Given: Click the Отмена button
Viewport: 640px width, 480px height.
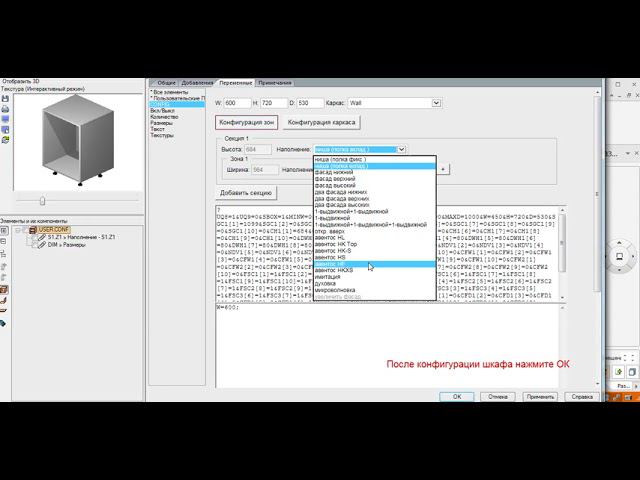Looking at the screenshot, I should [x=498, y=396].
